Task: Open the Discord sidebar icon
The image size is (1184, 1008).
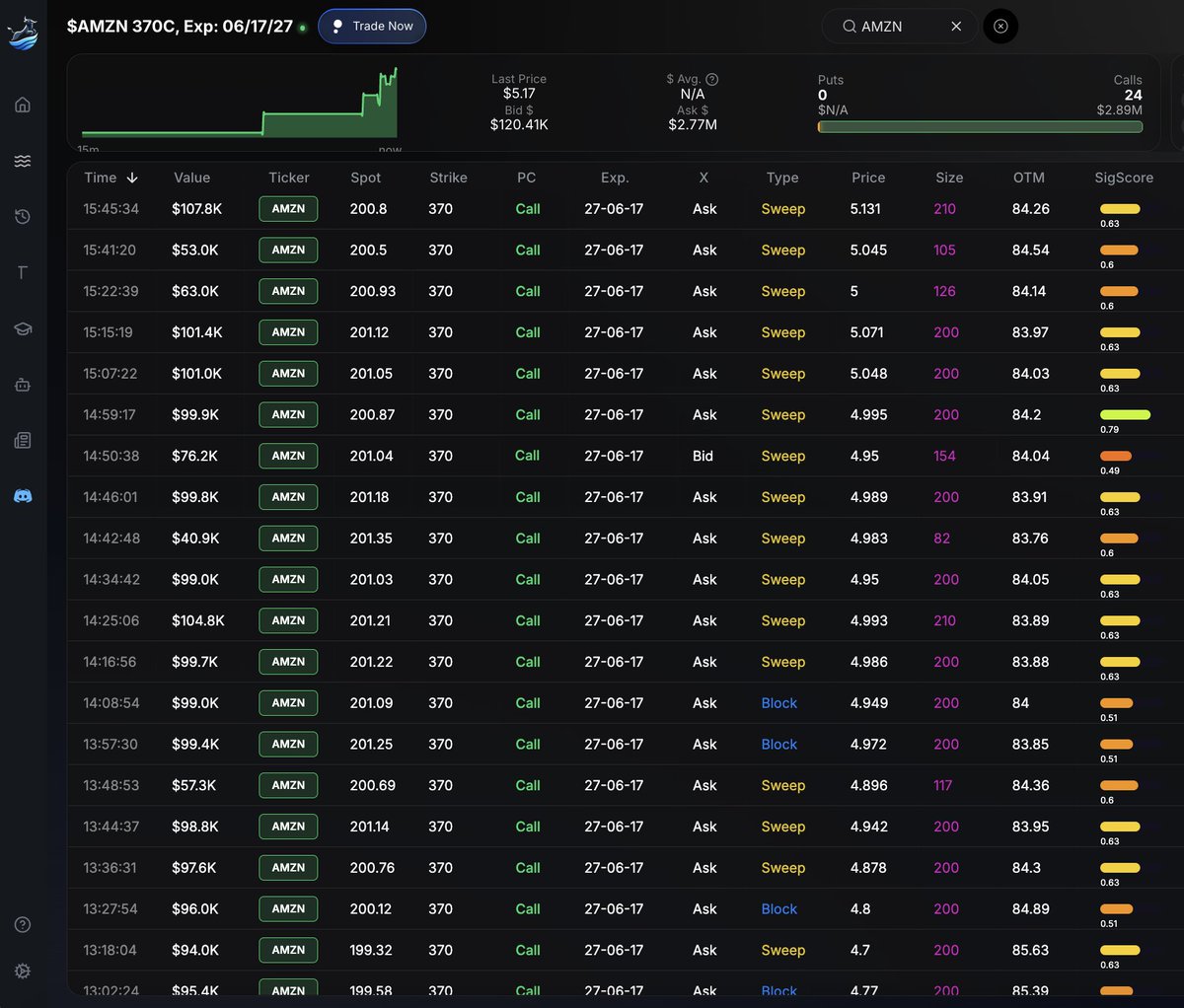Action: coord(23,496)
